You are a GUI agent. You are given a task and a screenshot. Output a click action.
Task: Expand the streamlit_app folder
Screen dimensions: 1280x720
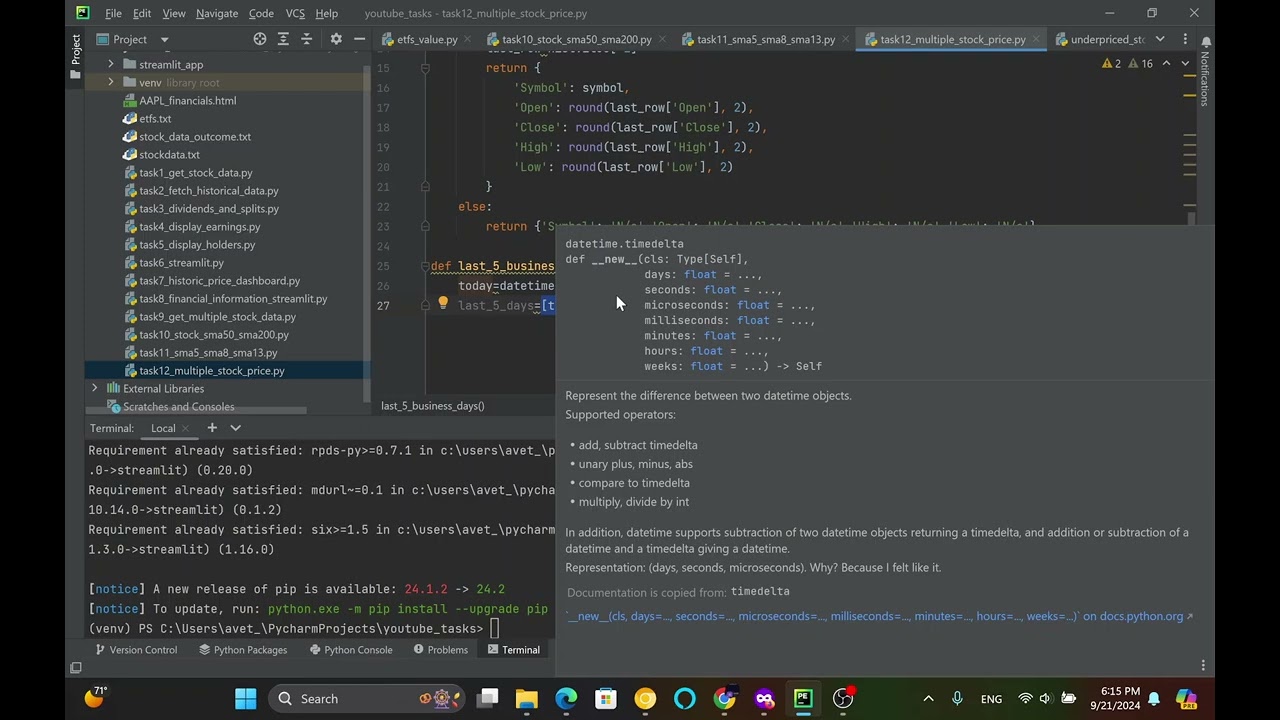click(x=111, y=64)
